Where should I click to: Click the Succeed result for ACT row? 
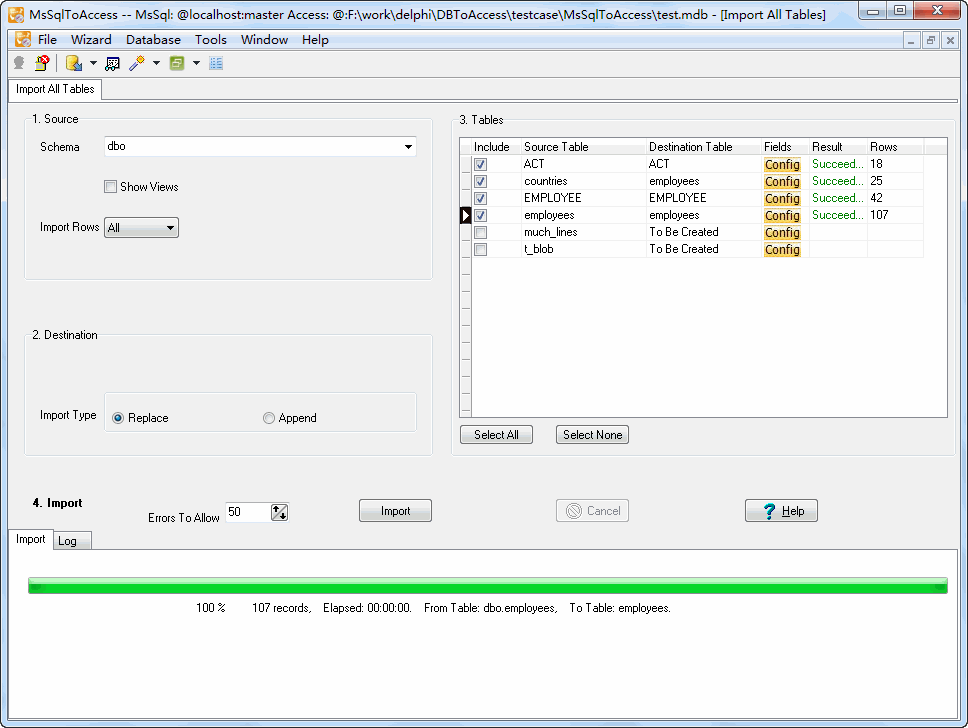pos(838,164)
